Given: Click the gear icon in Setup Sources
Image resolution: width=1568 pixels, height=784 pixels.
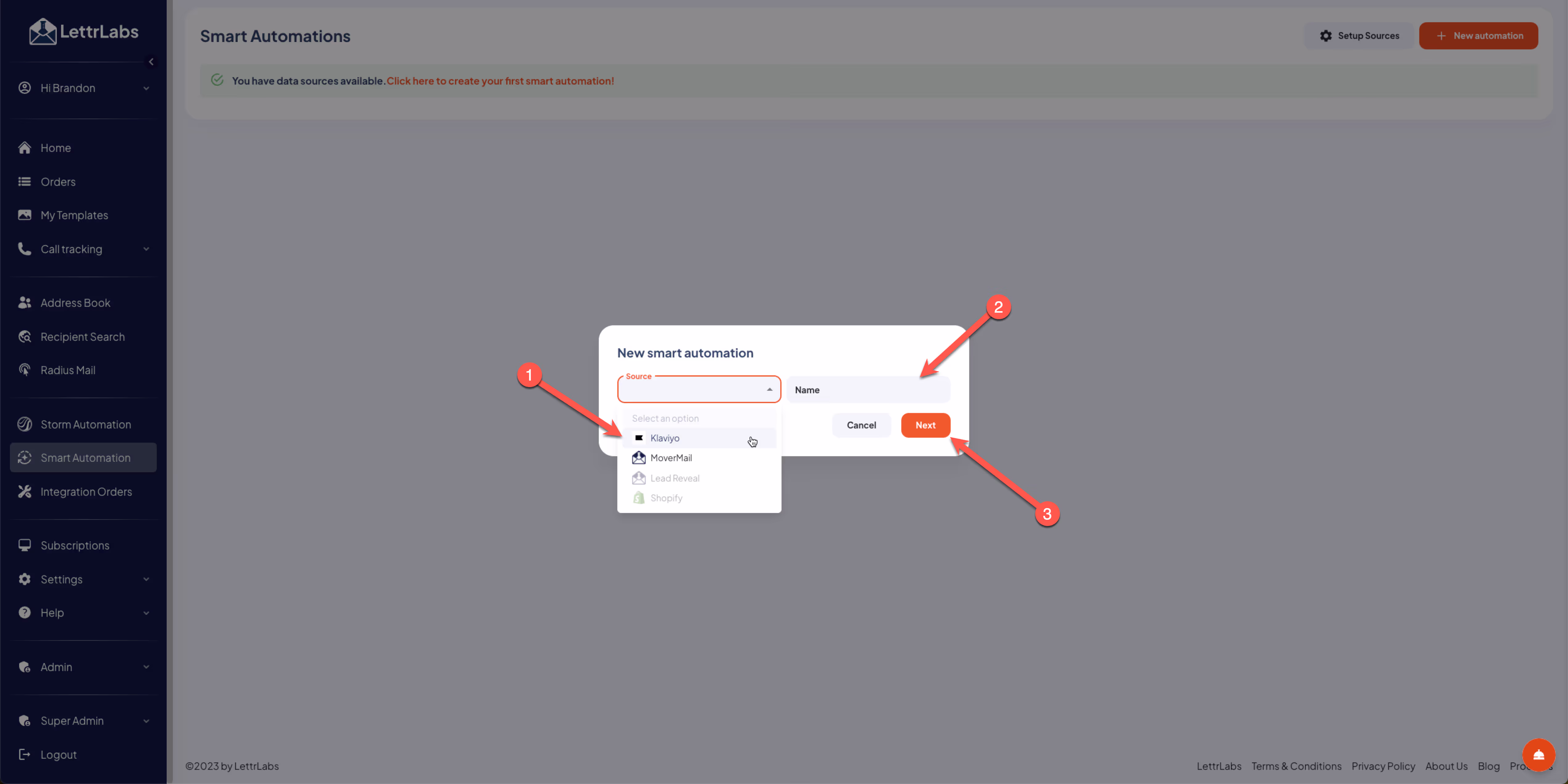Looking at the screenshot, I should [x=1326, y=36].
